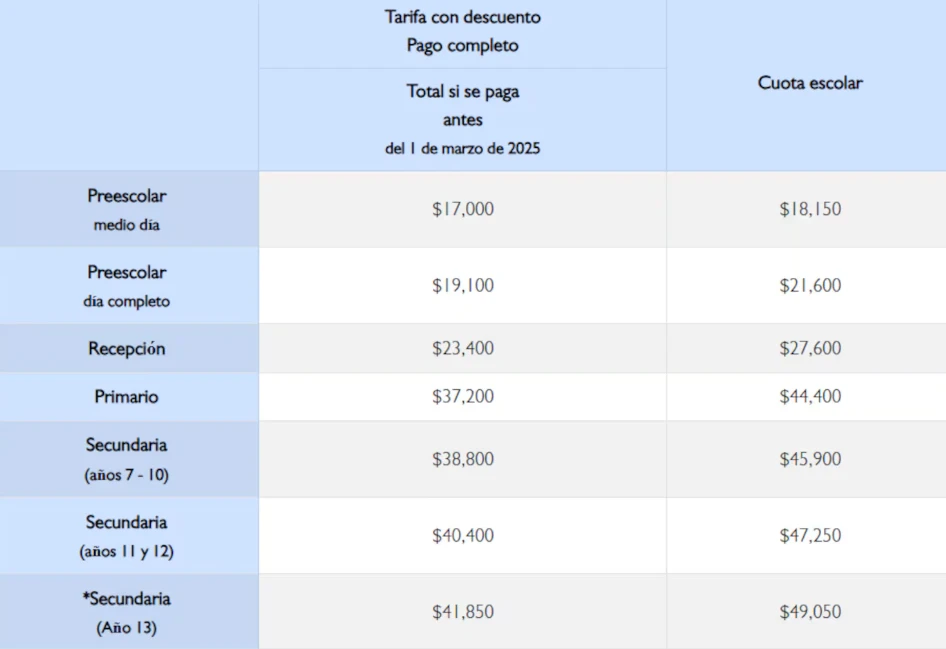
Task: Click Secundaria (años 7 - 10) label
Action: (x=127, y=459)
